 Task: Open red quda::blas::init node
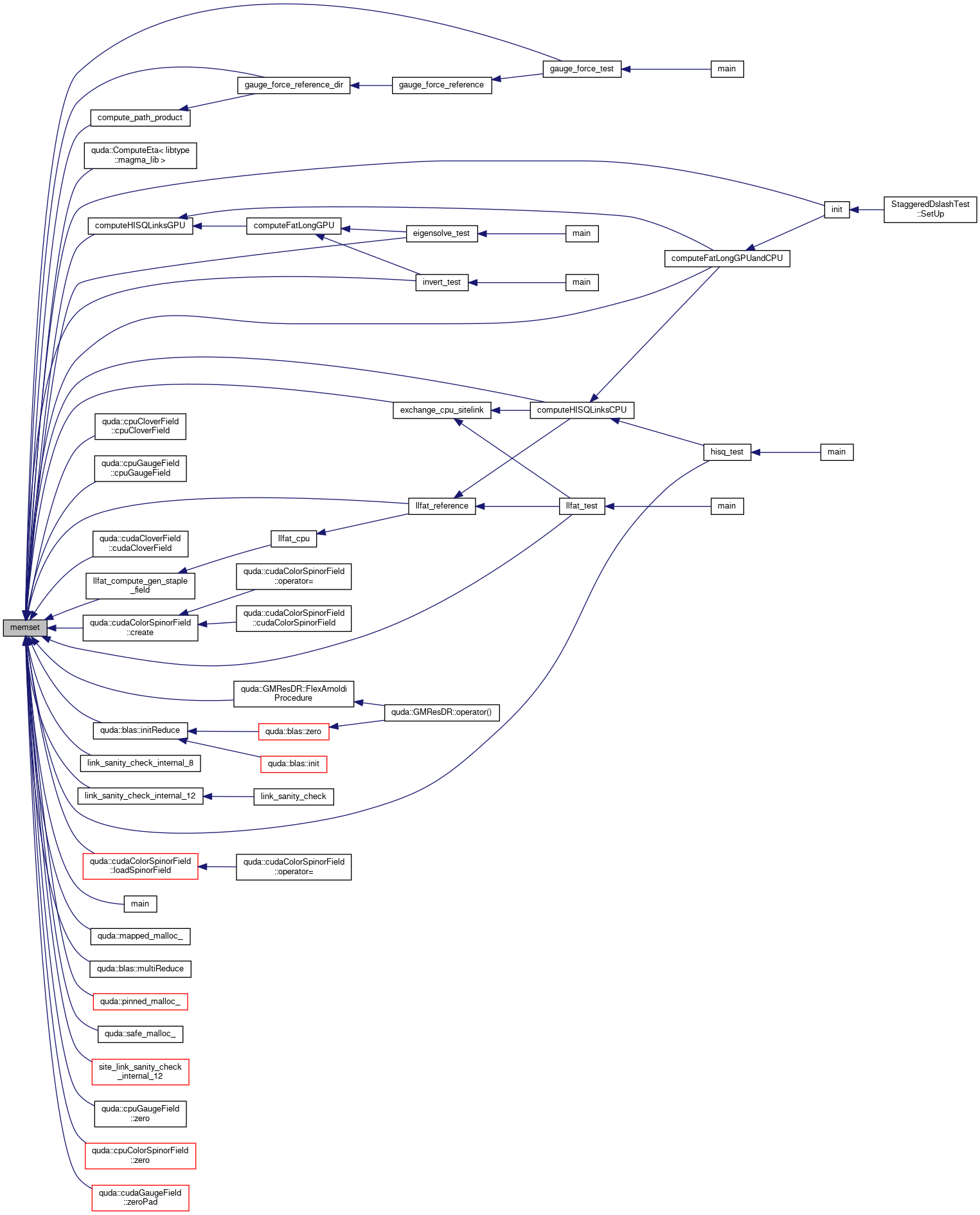[294, 764]
